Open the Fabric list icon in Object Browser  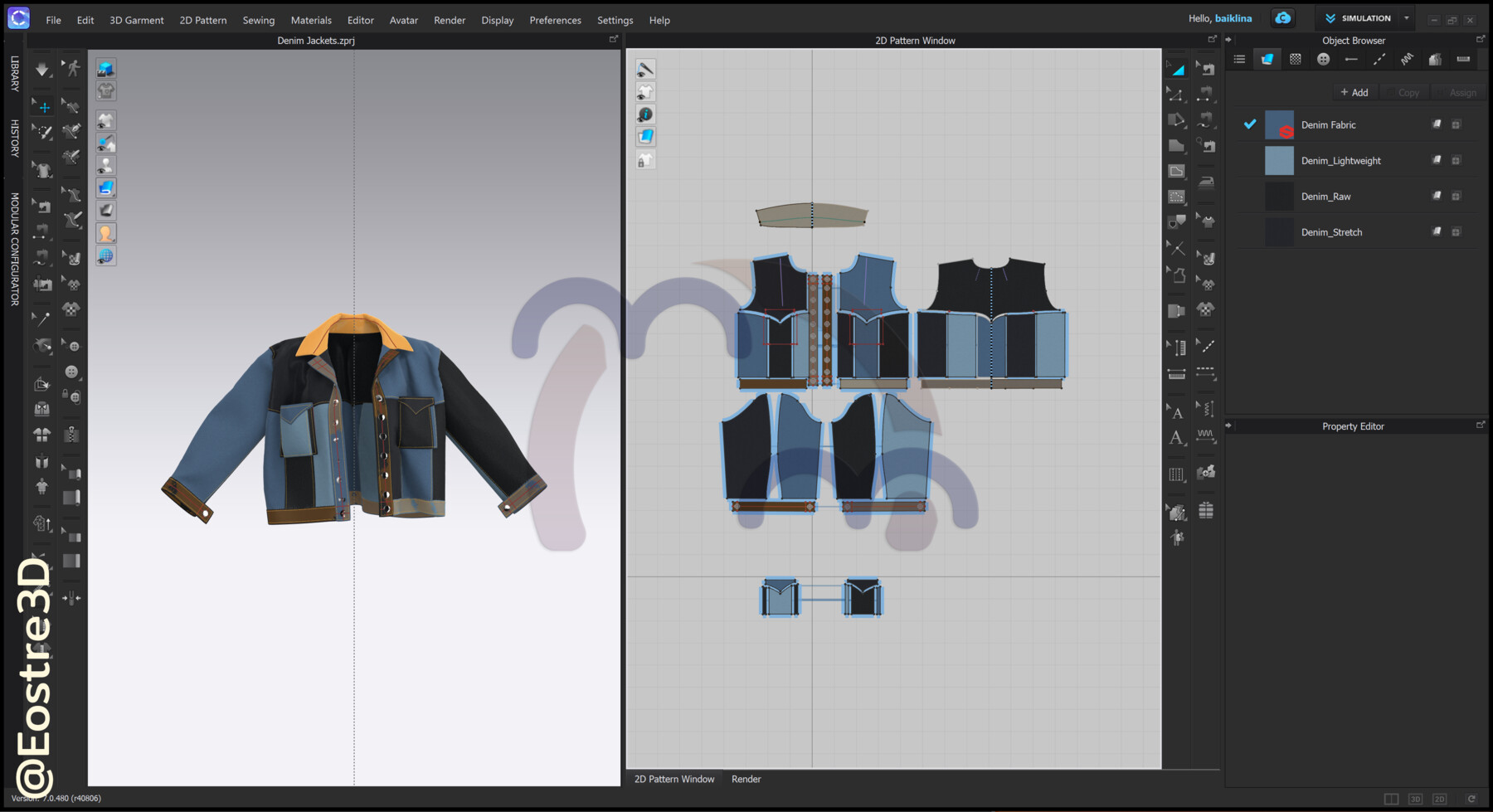pyautogui.click(x=1239, y=59)
